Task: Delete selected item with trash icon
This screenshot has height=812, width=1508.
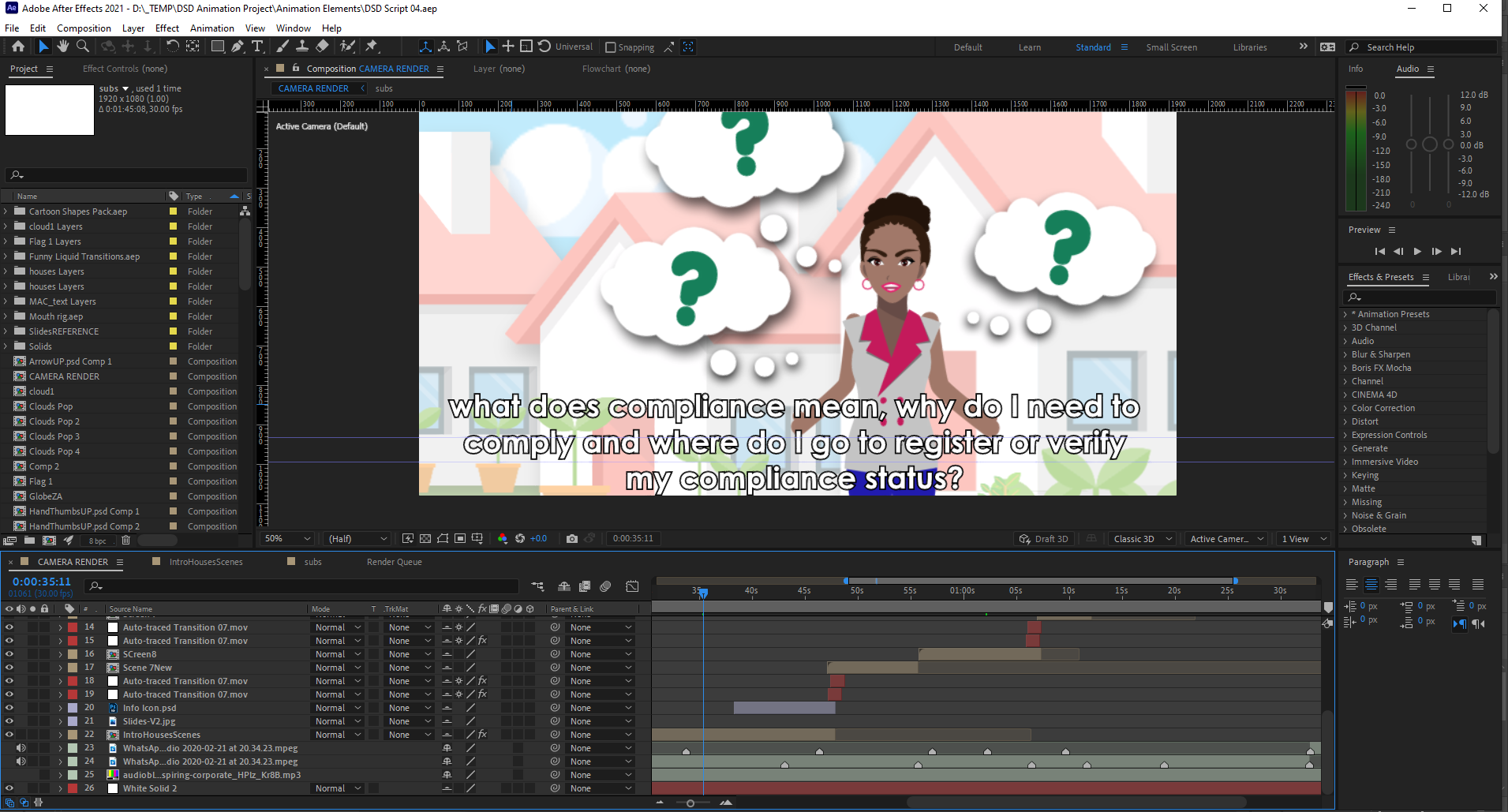Action: click(125, 541)
